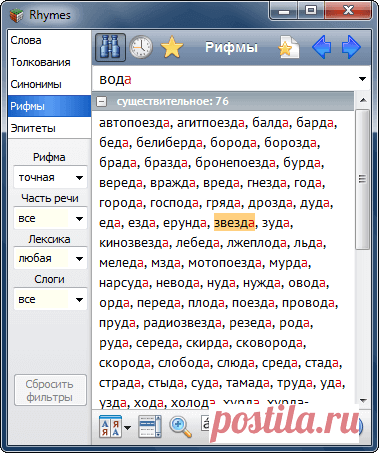Screen dimensions: 379x453
Task: Click the rhyme word мотопоезда
Action: [x=225, y=263]
